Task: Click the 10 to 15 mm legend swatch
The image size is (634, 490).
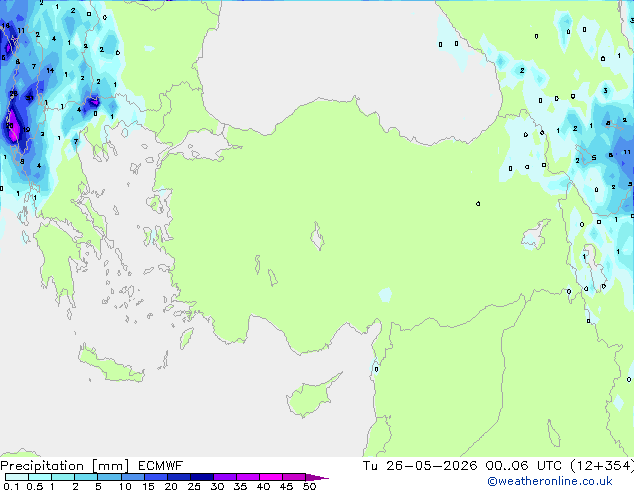Action: (132, 477)
